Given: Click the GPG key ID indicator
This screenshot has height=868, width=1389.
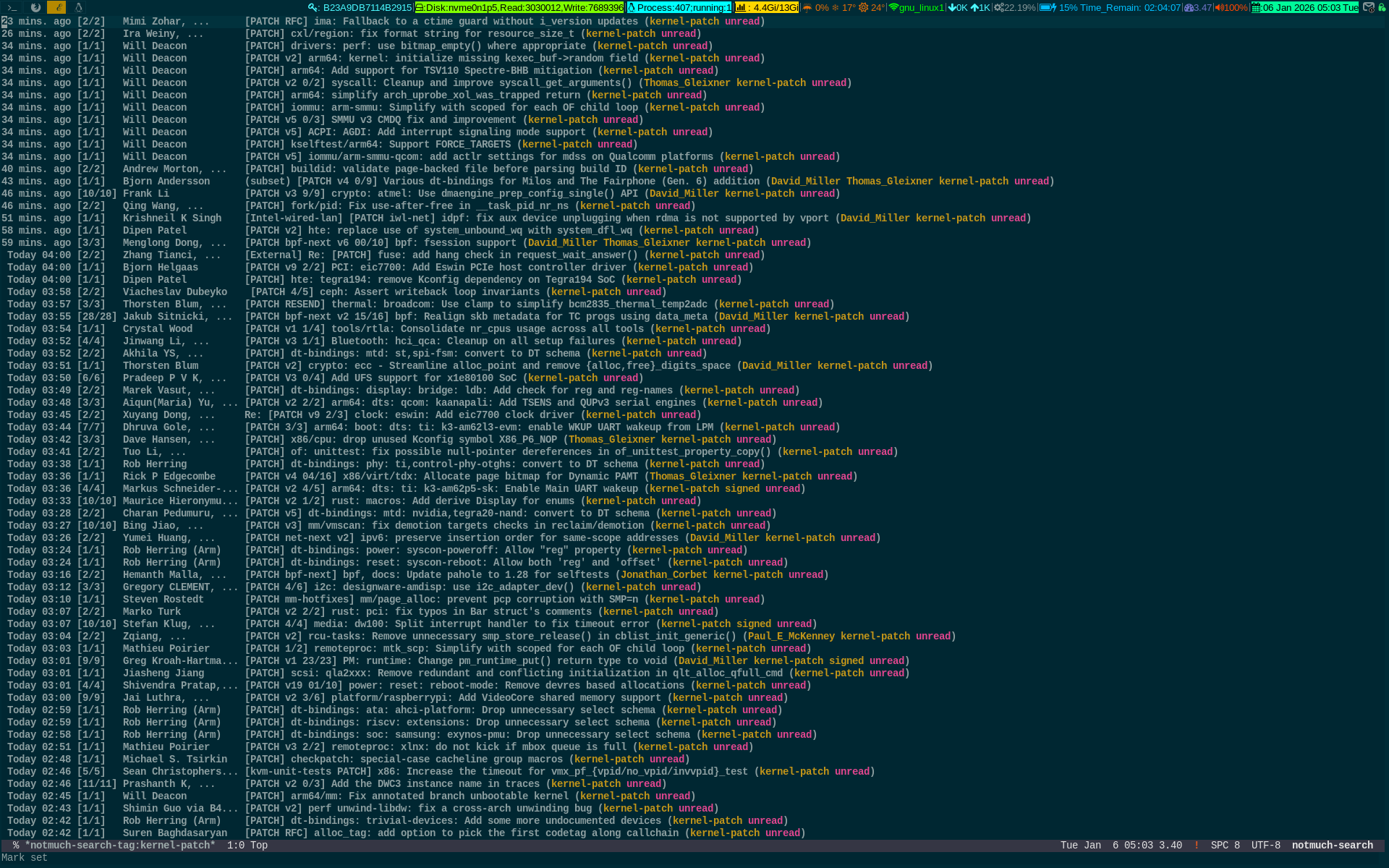Looking at the screenshot, I should tap(360, 7).
